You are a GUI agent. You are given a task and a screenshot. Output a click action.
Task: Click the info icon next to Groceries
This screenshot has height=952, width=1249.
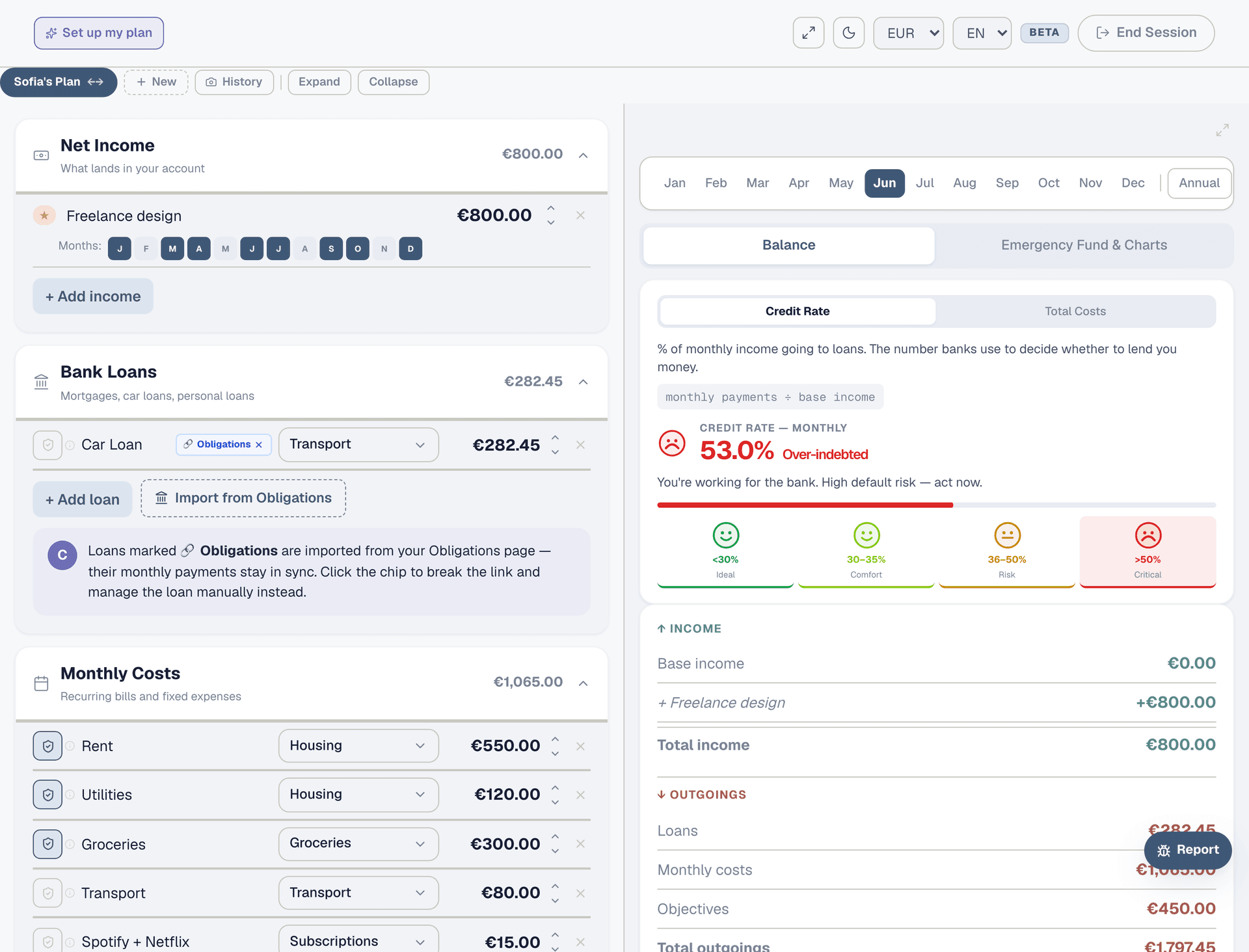(70, 844)
